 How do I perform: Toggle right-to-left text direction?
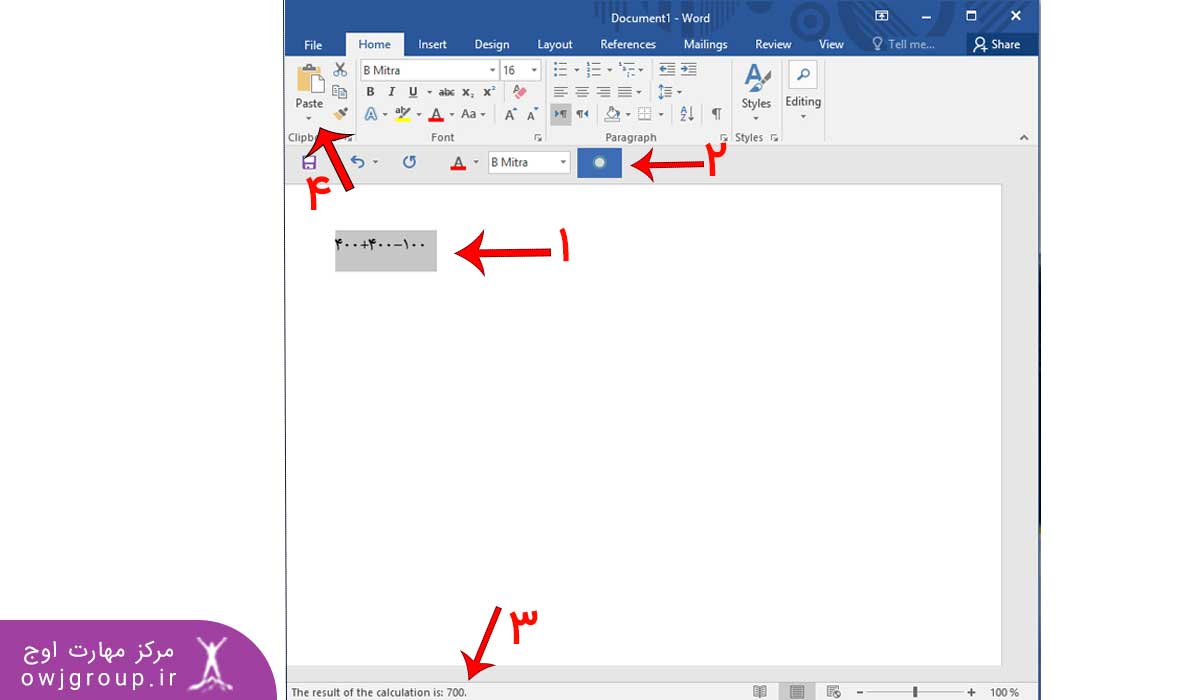point(582,115)
